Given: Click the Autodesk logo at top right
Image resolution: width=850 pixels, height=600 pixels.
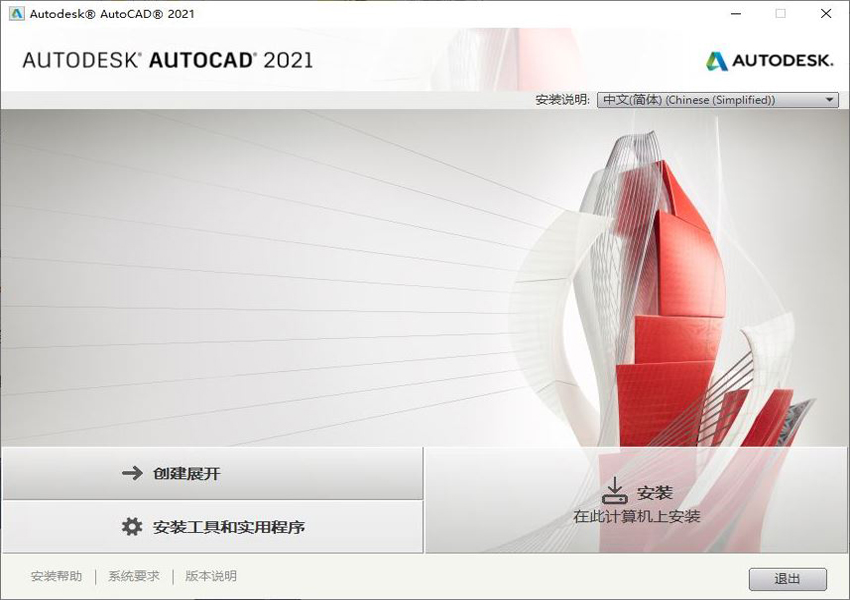Looking at the screenshot, I should (769, 60).
